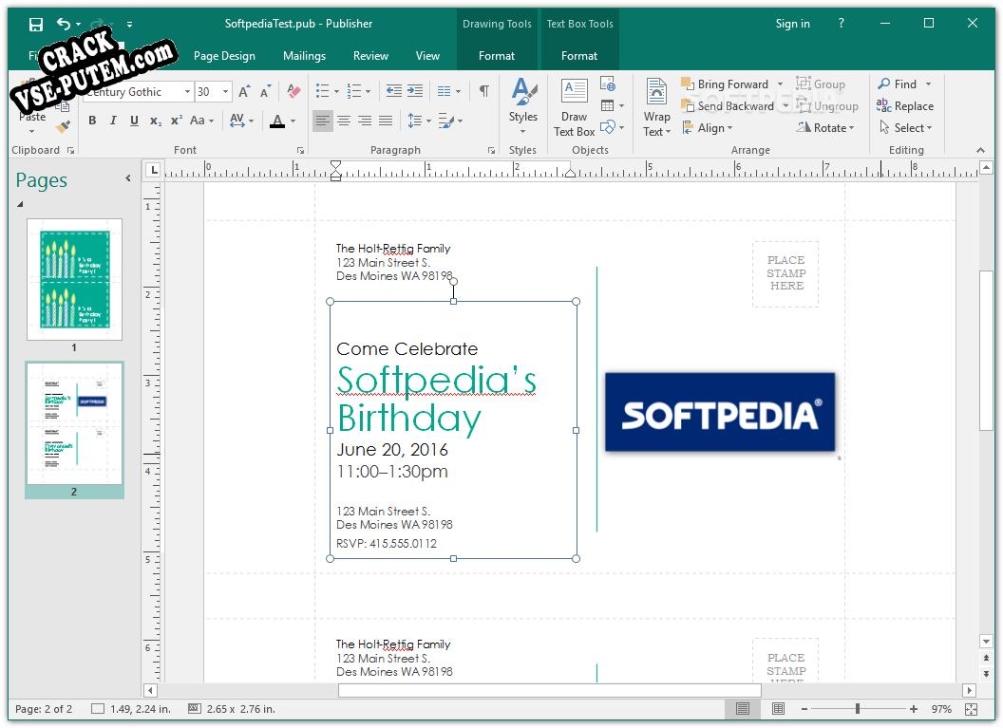The width and height of the screenshot is (1003, 728).
Task: Open font color dropdown arrow
Action: [293, 120]
